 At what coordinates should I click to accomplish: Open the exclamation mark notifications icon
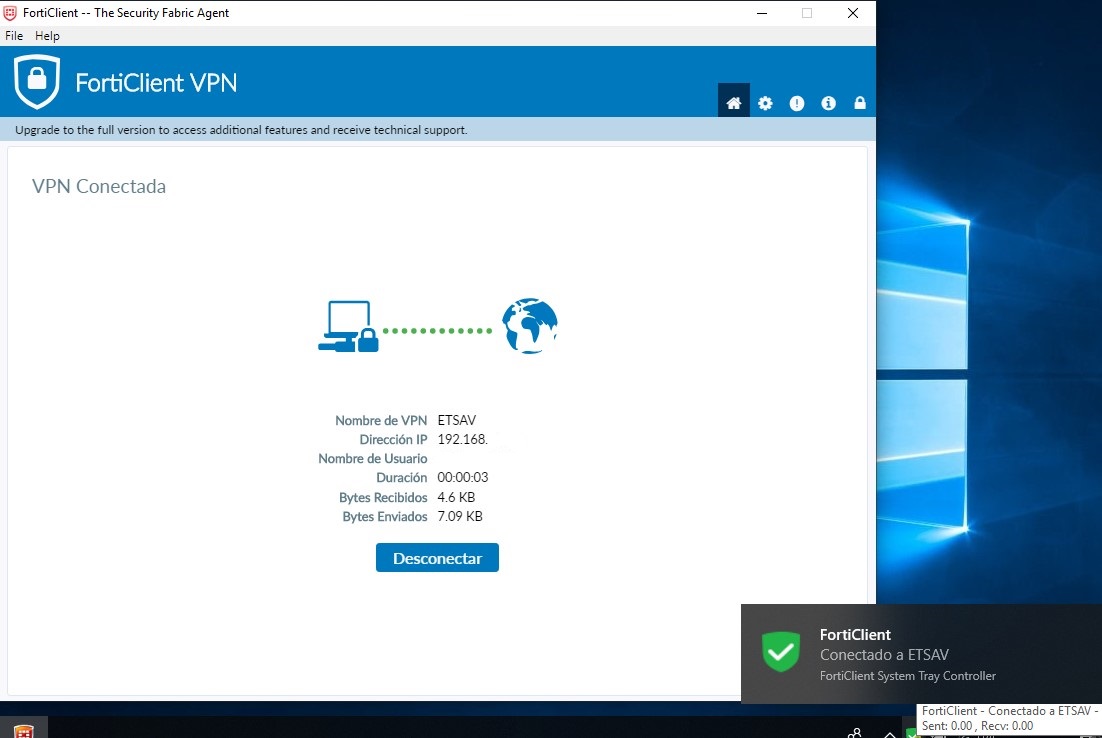coord(797,103)
